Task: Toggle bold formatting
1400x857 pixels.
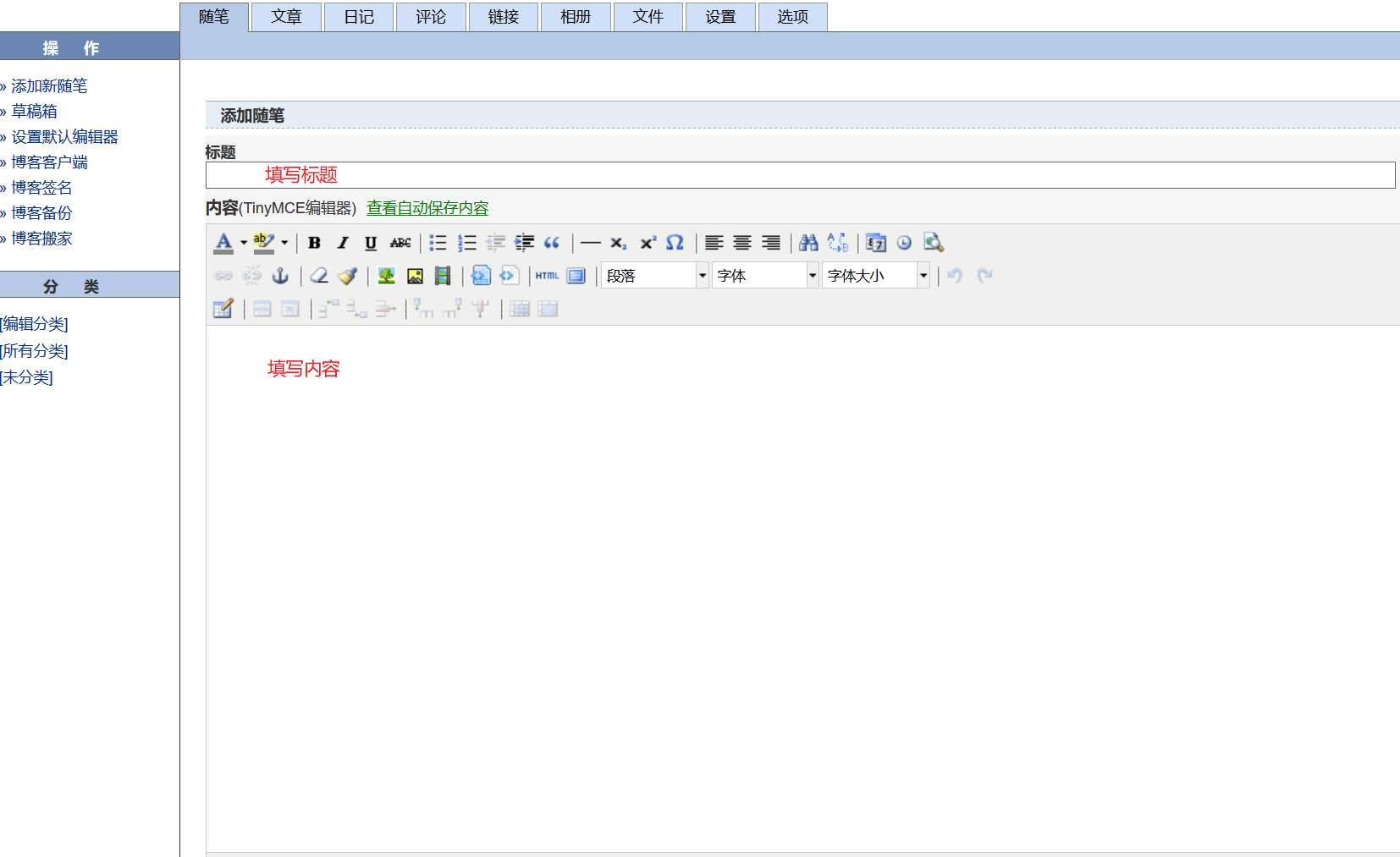Action: (x=314, y=243)
